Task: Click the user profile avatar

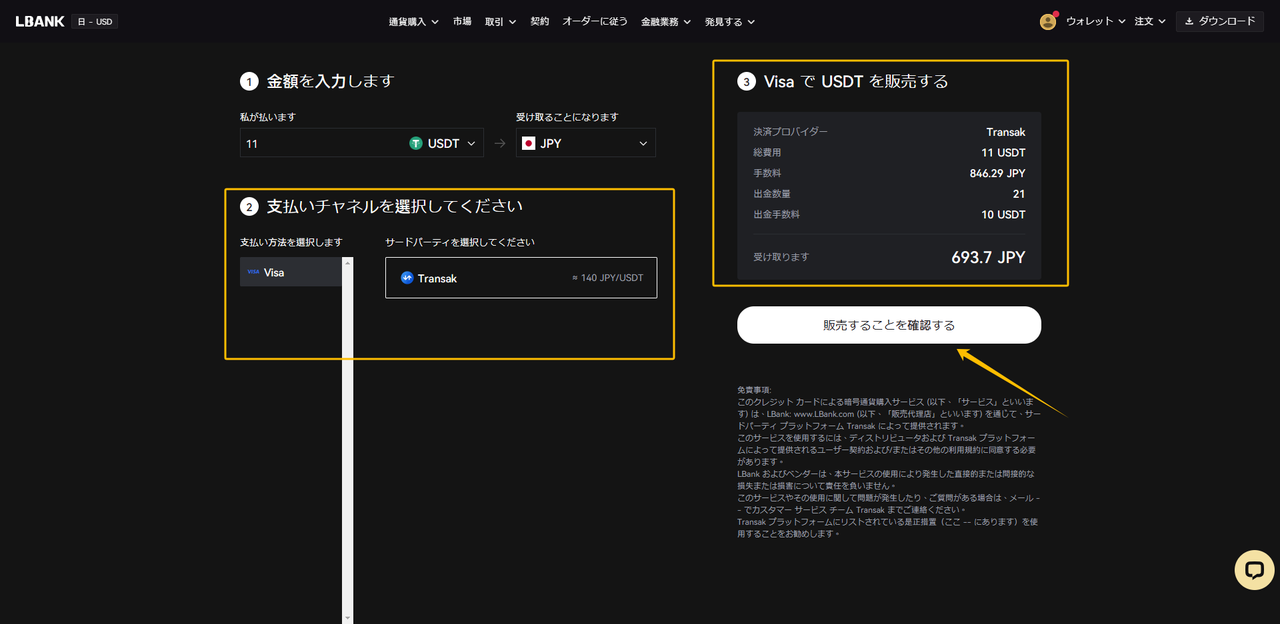Action: point(1048,21)
